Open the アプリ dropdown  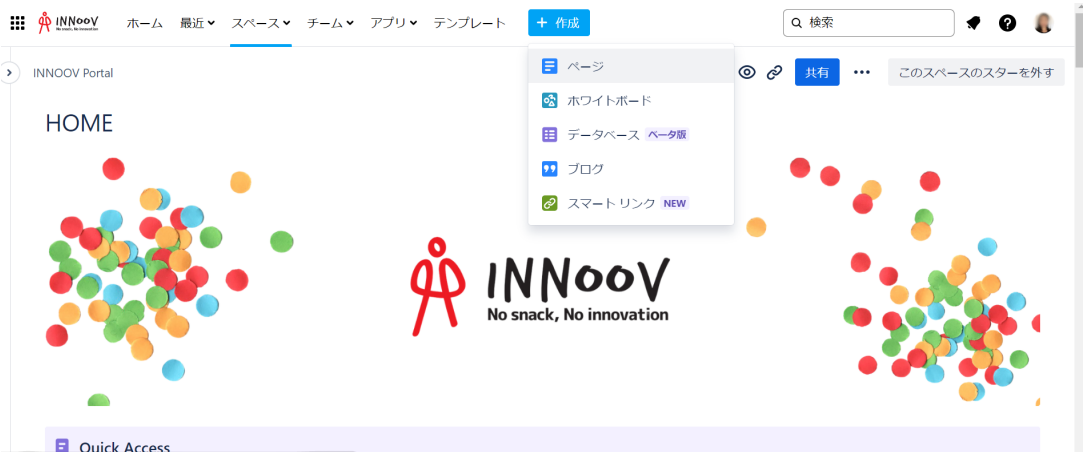(393, 23)
